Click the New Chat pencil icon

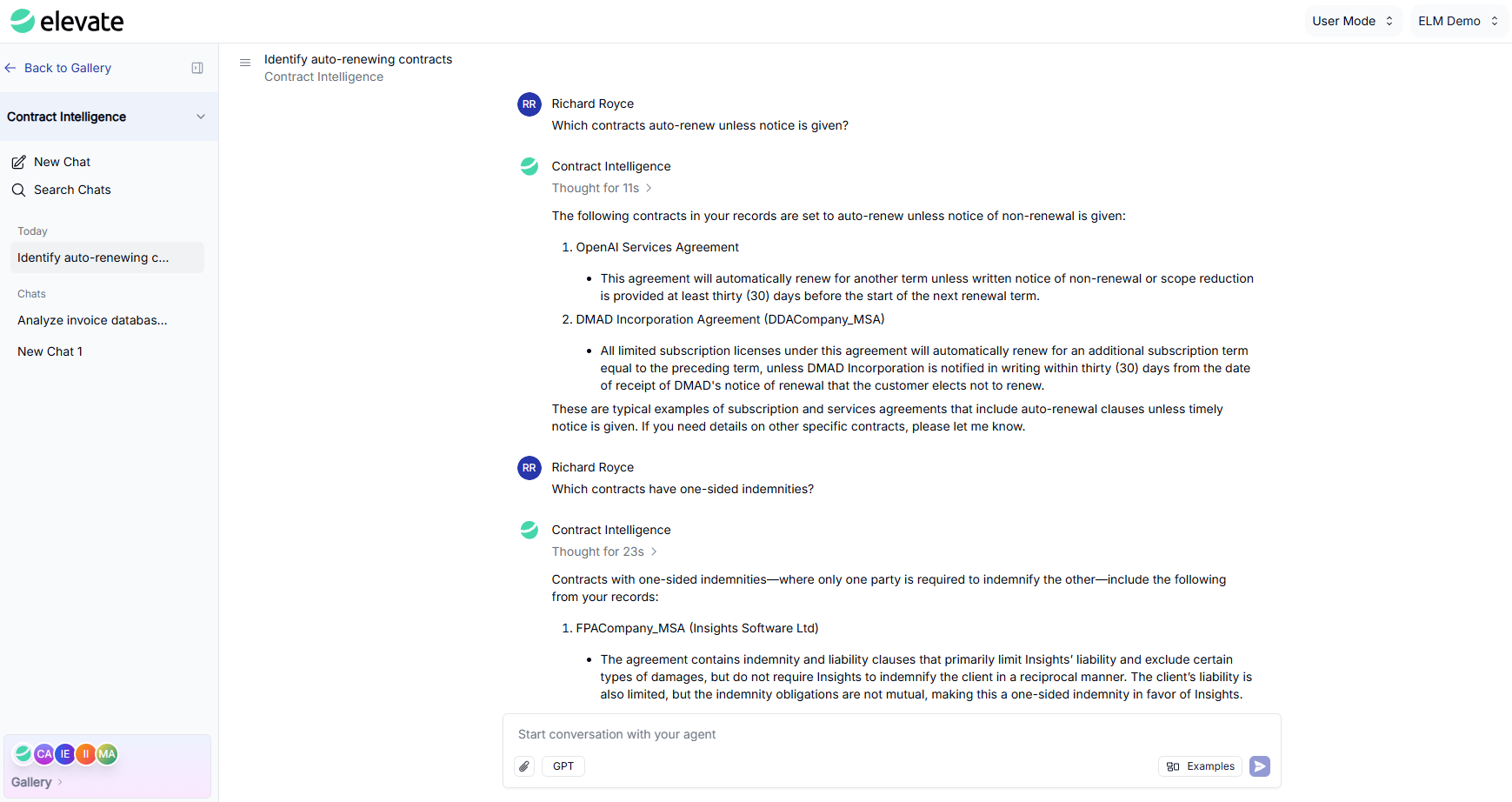pos(18,162)
